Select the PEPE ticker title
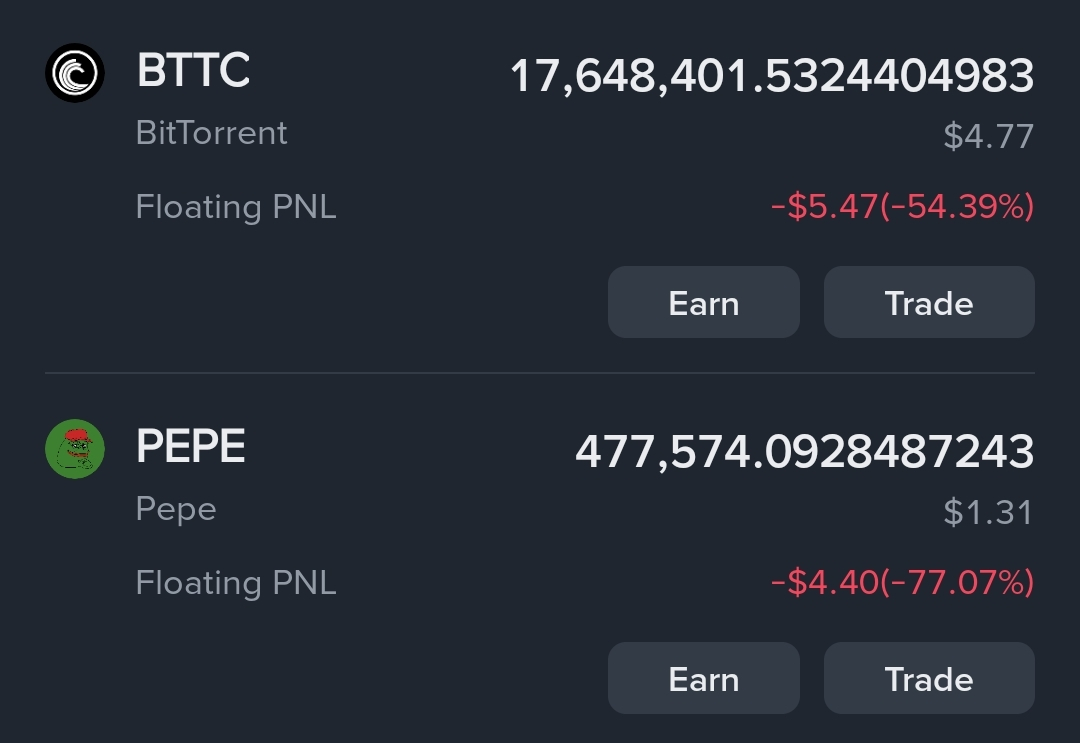This screenshot has height=743, width=1080. [x=190, y=446]
